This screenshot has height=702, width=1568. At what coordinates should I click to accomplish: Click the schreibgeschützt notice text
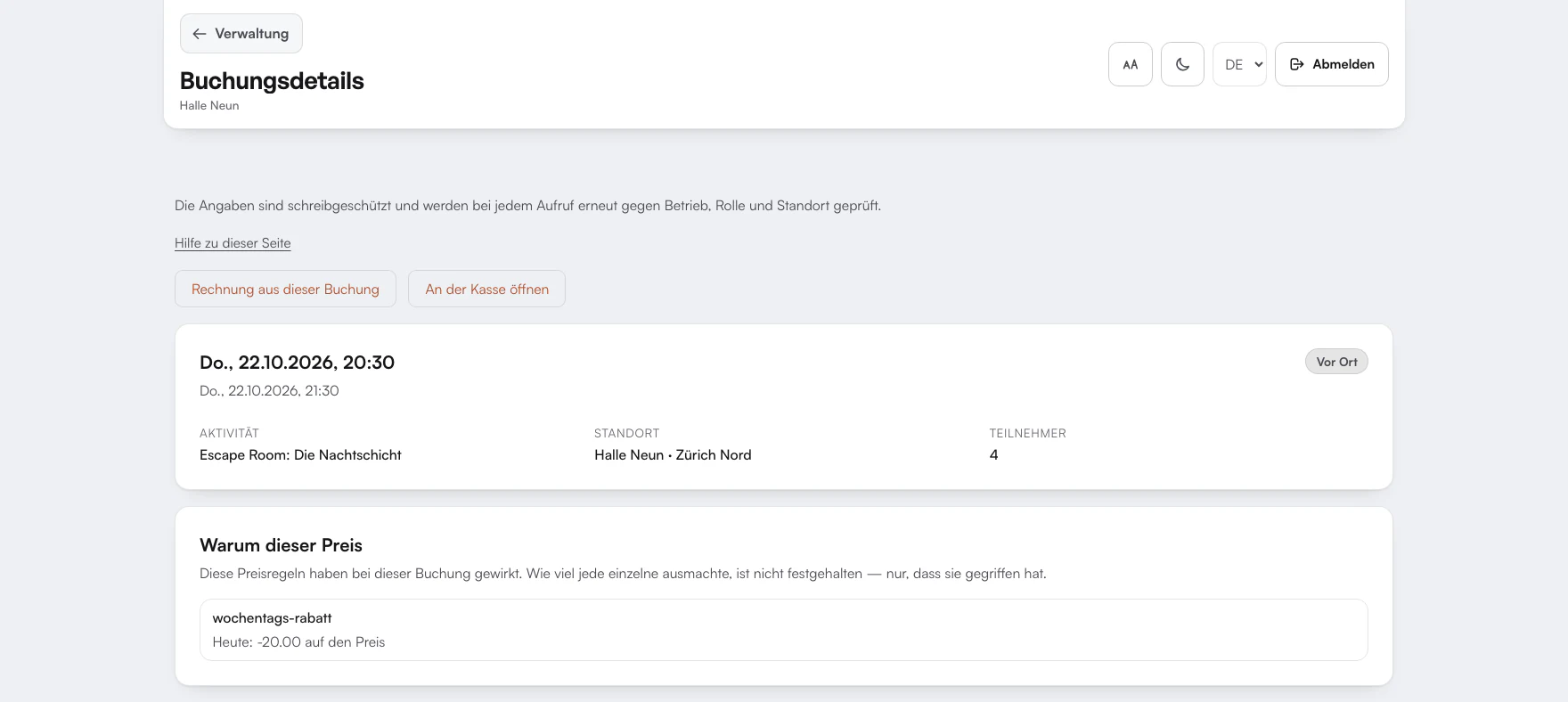point(527,206)
